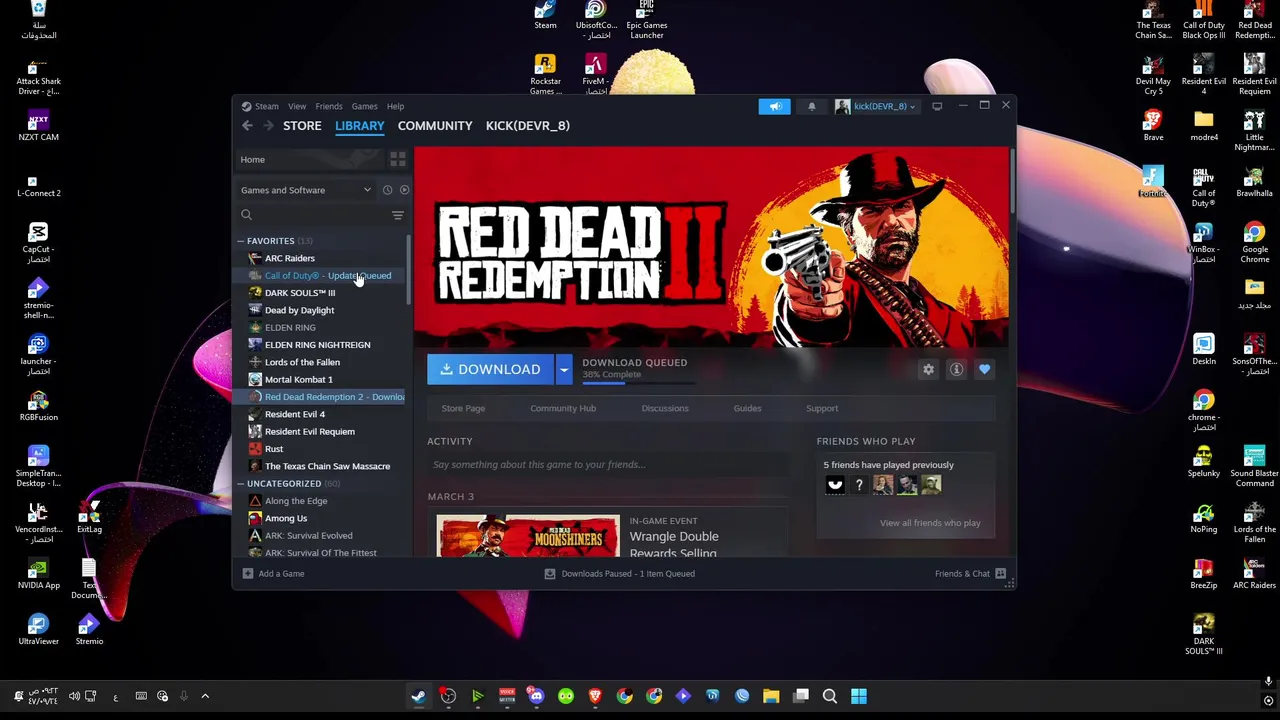The width and height of the screenshot is (1280, 720).
Task: Open Discord from the taskbar
Action: [x=536, y=696]
